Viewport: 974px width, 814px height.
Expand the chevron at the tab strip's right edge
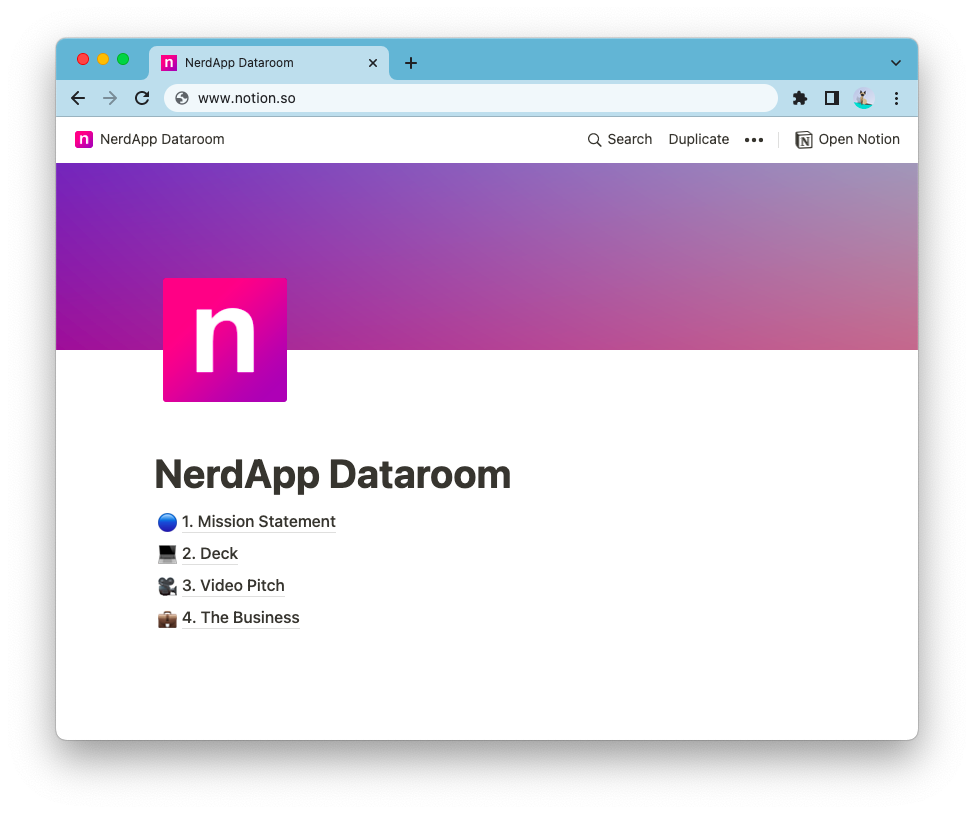coord(896,61)
